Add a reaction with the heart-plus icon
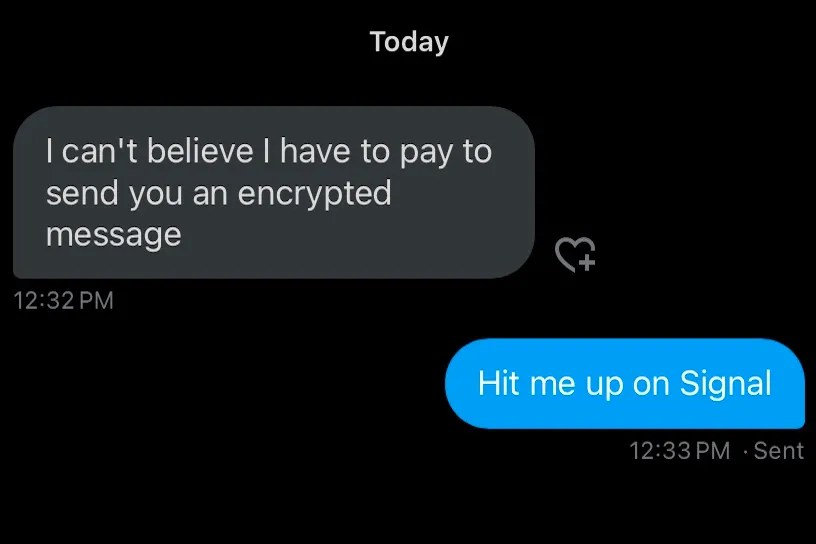 tap(575, 254)
